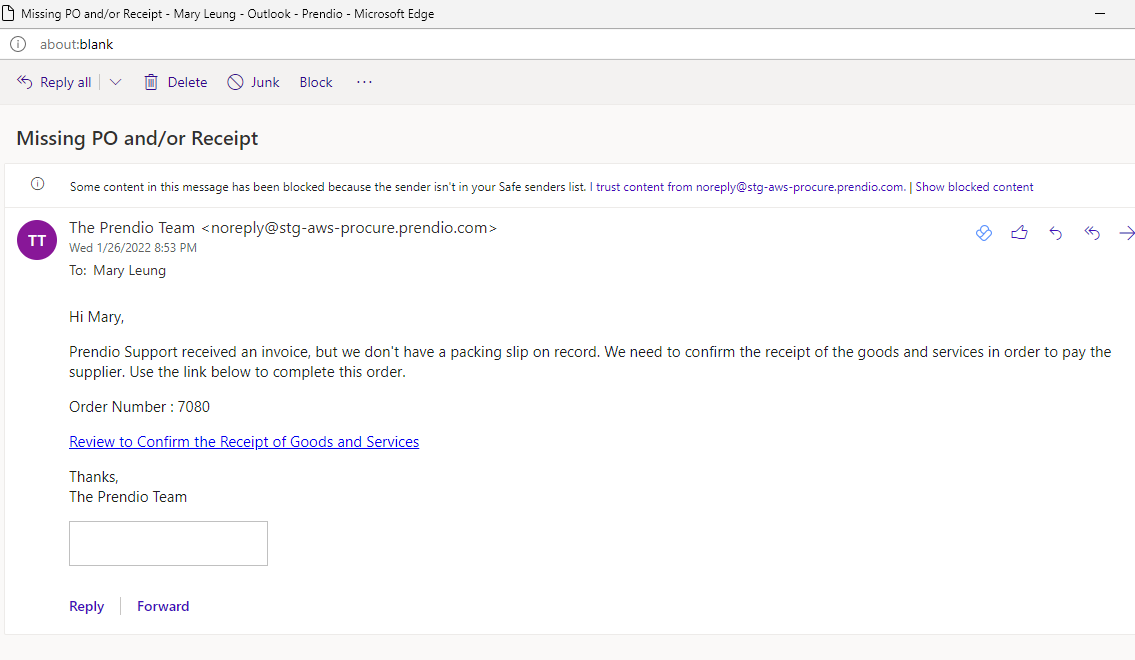The height and width of the screenshot is (660, 1135).
Task: Mark the message as Junk
Action: [x=253, y=81]
